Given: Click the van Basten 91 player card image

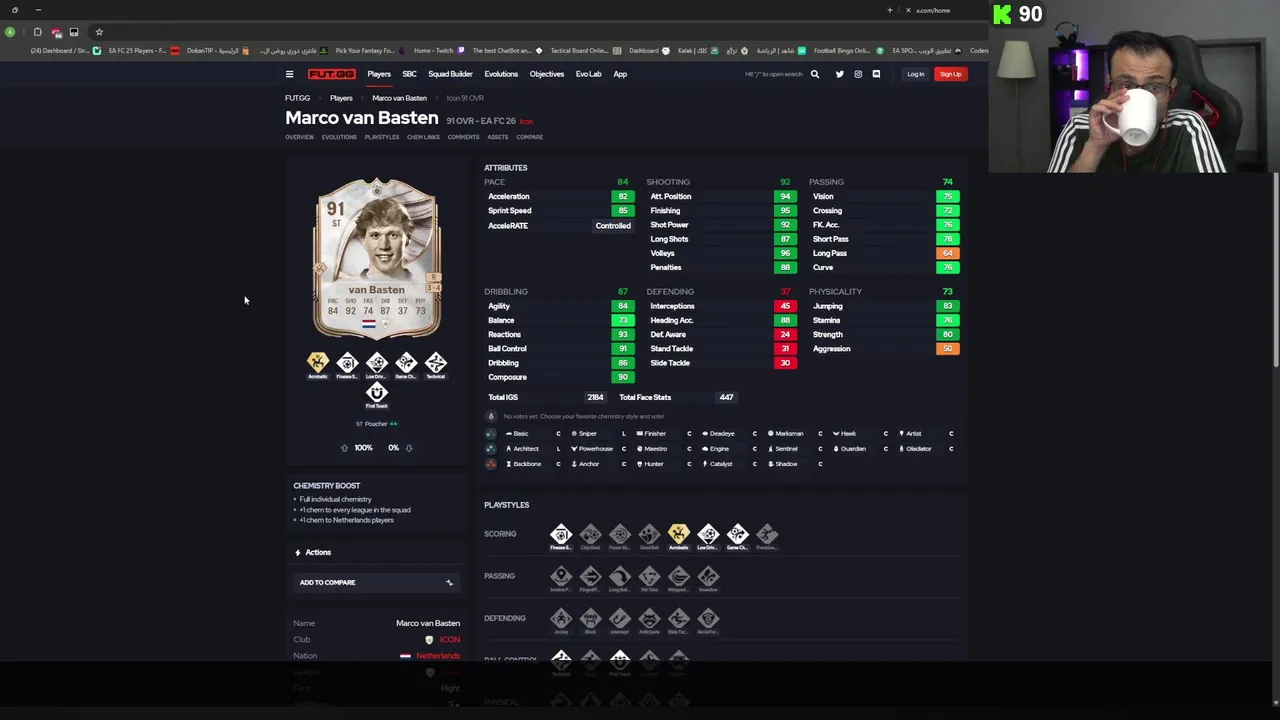Looking at the screenshot, I should [x=377, y=260].
